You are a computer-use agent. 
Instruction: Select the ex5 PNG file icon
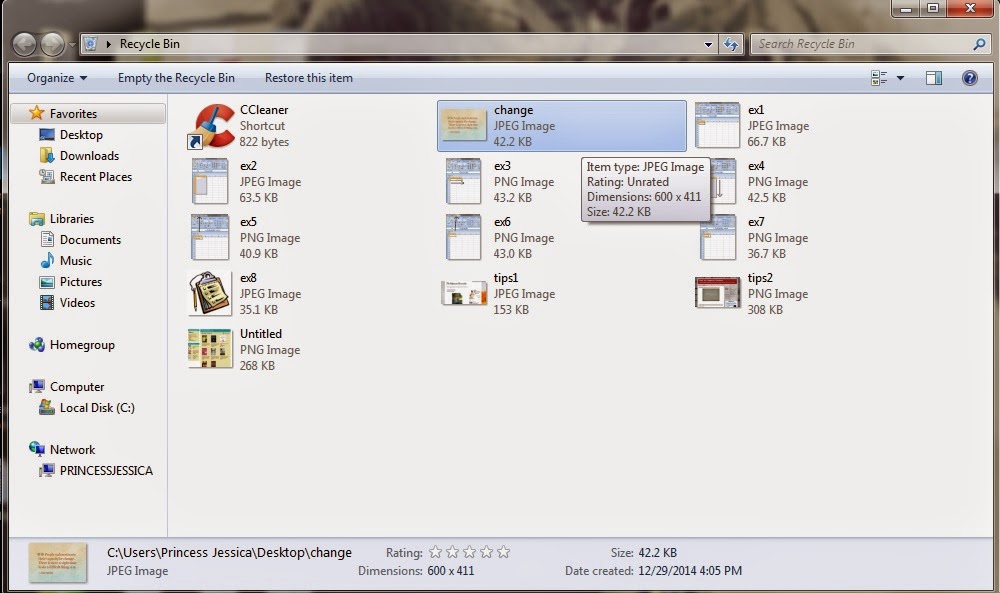click(x=210, y=237)
